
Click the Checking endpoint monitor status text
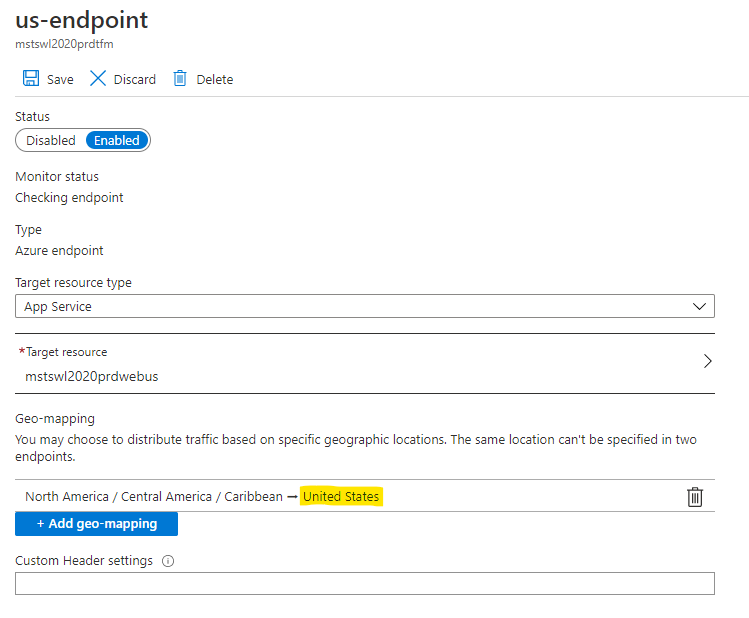click(x=69, y=197)
